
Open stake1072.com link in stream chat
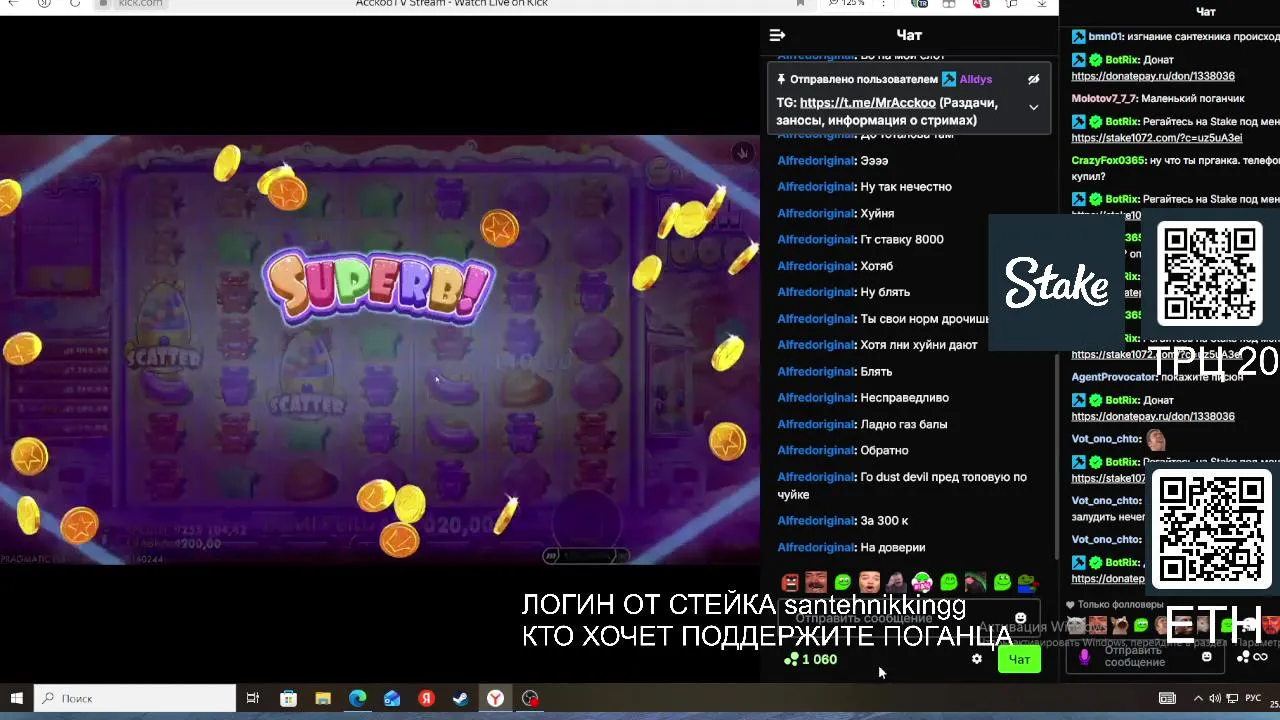coord(1157,138)
